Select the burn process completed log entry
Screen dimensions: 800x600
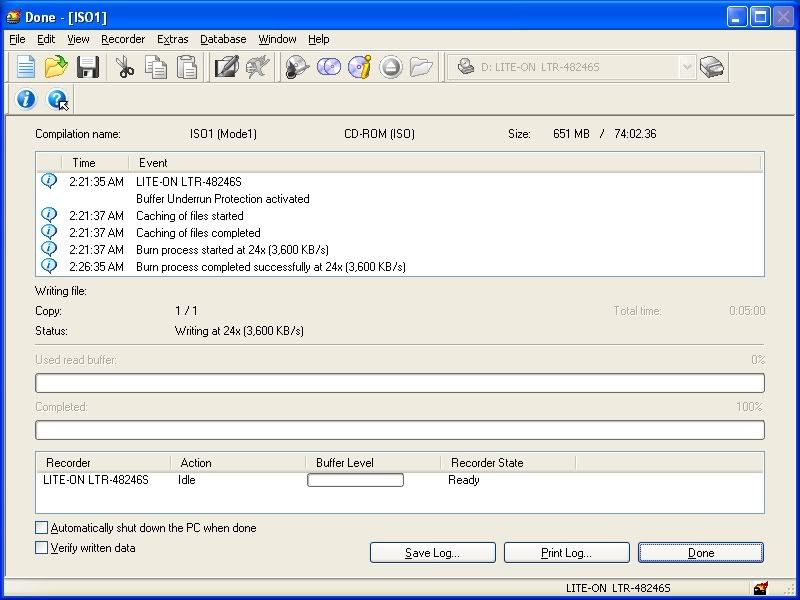point(270,267)
